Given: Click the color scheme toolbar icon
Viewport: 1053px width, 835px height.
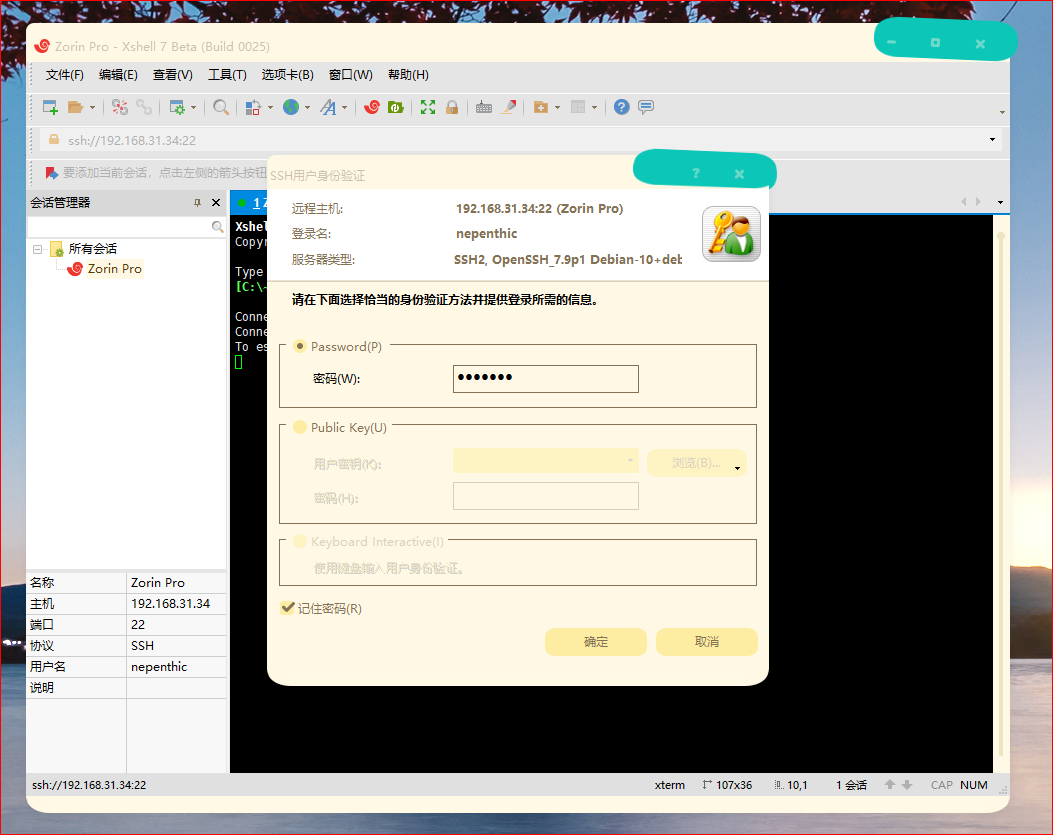Looking at the screenshot, I should coord(253,107).
